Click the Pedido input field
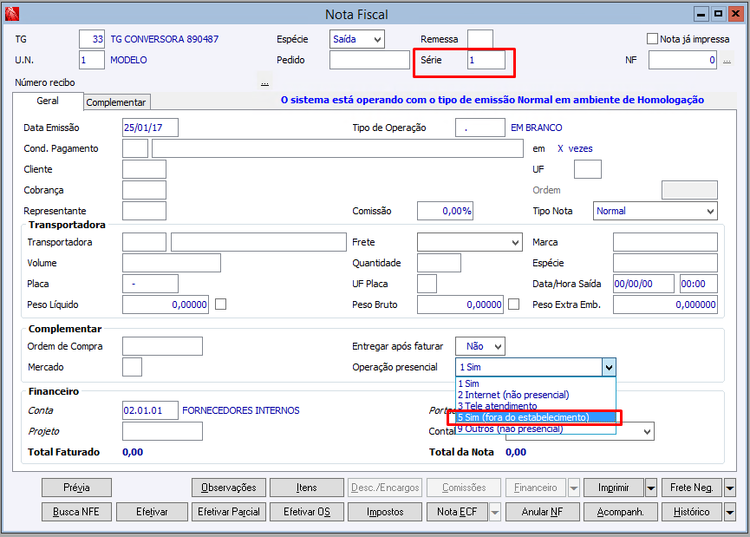This screenshot has width=750, height=537. [x=369, y=60]
